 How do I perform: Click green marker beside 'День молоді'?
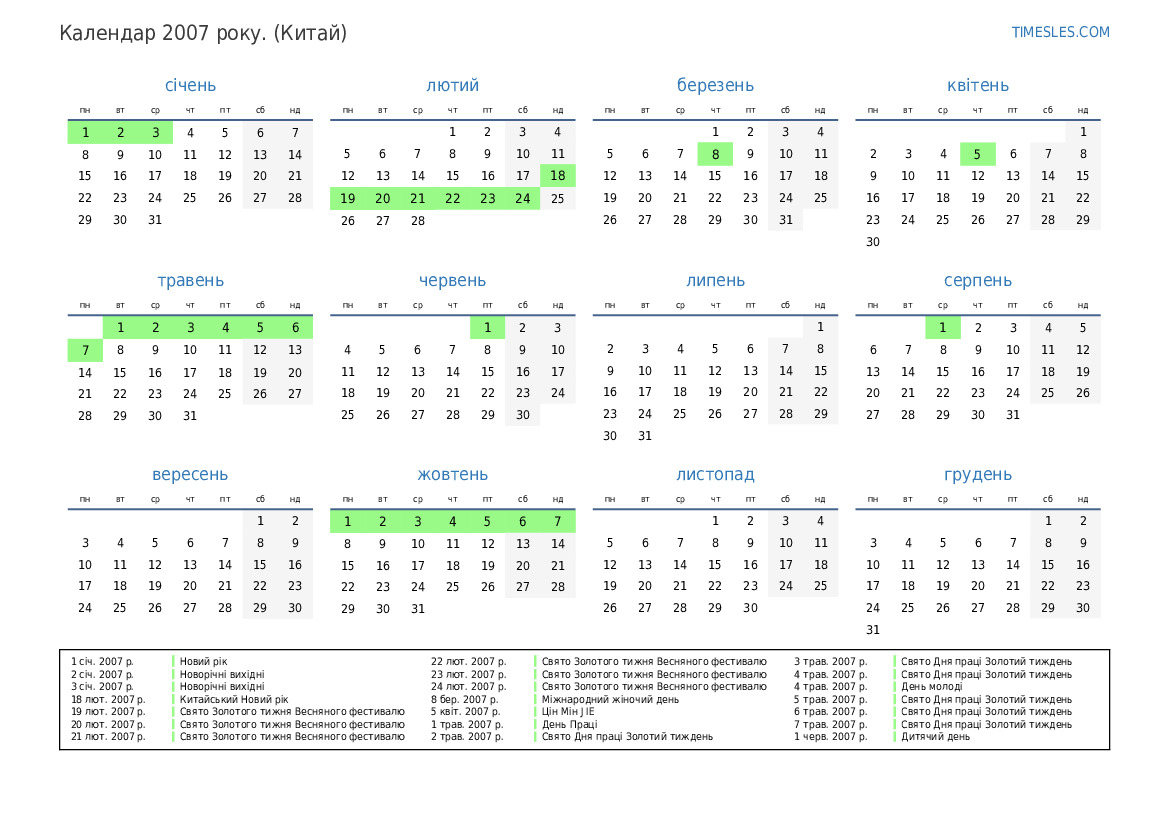[894, 687]
